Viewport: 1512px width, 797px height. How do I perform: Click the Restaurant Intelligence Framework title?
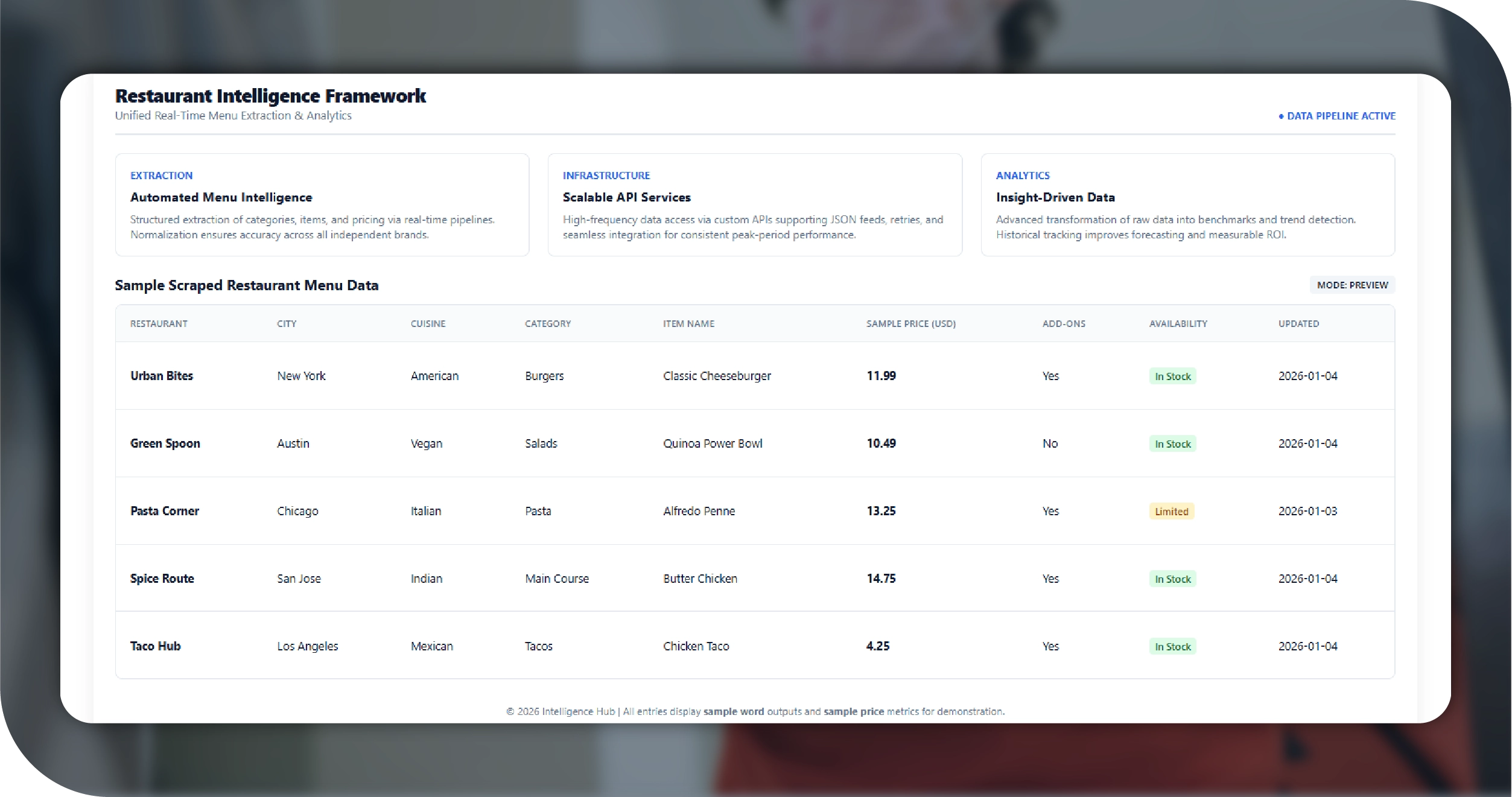tap(270, 96)
